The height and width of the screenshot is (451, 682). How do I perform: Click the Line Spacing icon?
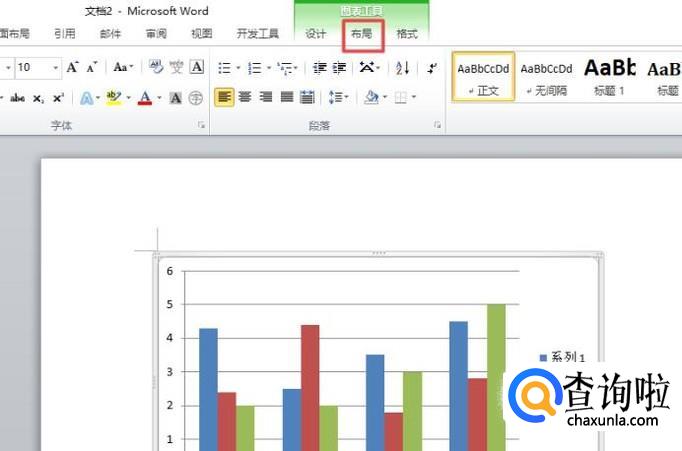coord(335,97)
